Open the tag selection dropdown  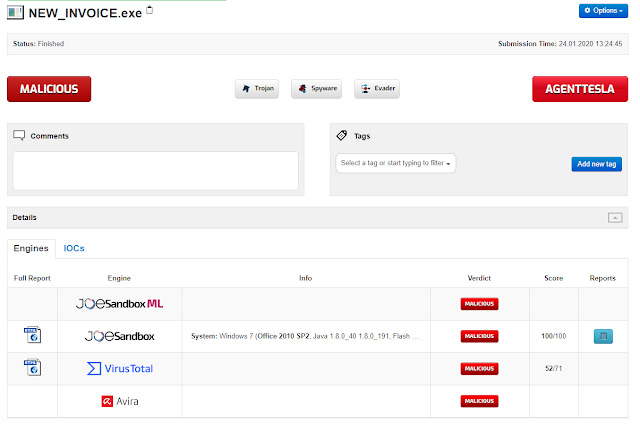coord(396,163)
